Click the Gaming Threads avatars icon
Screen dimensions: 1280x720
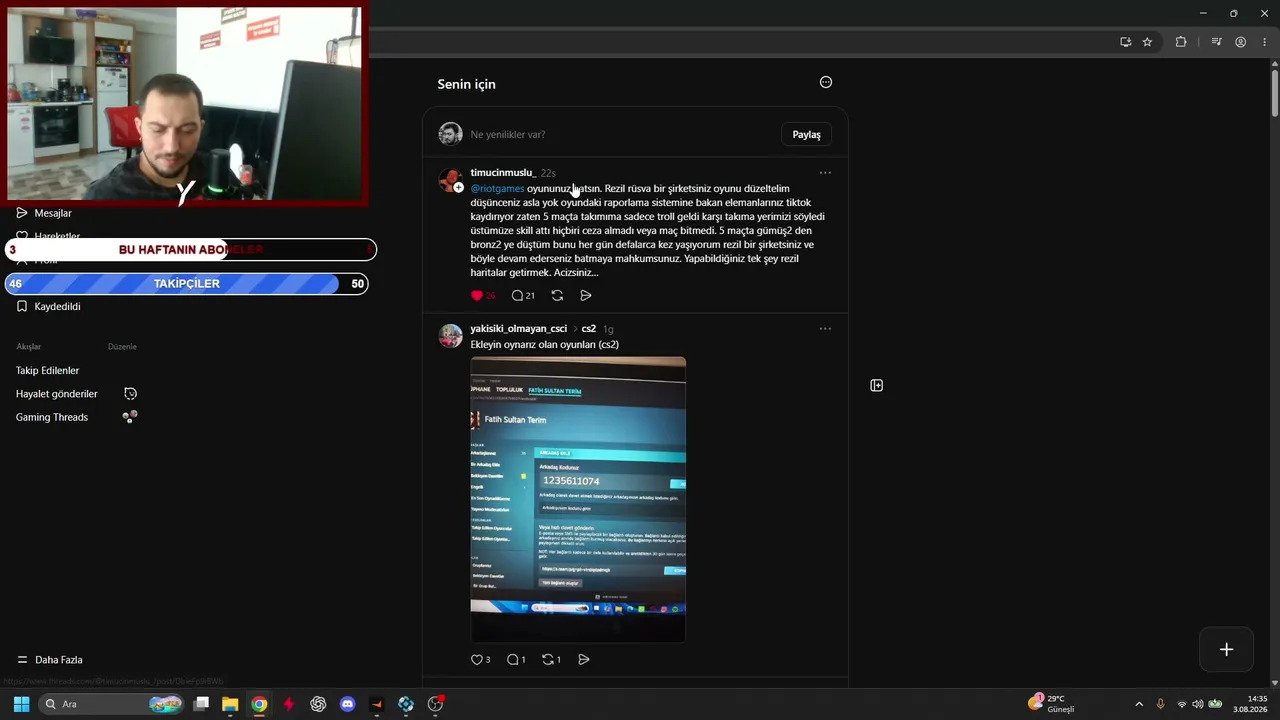point(130,417)
